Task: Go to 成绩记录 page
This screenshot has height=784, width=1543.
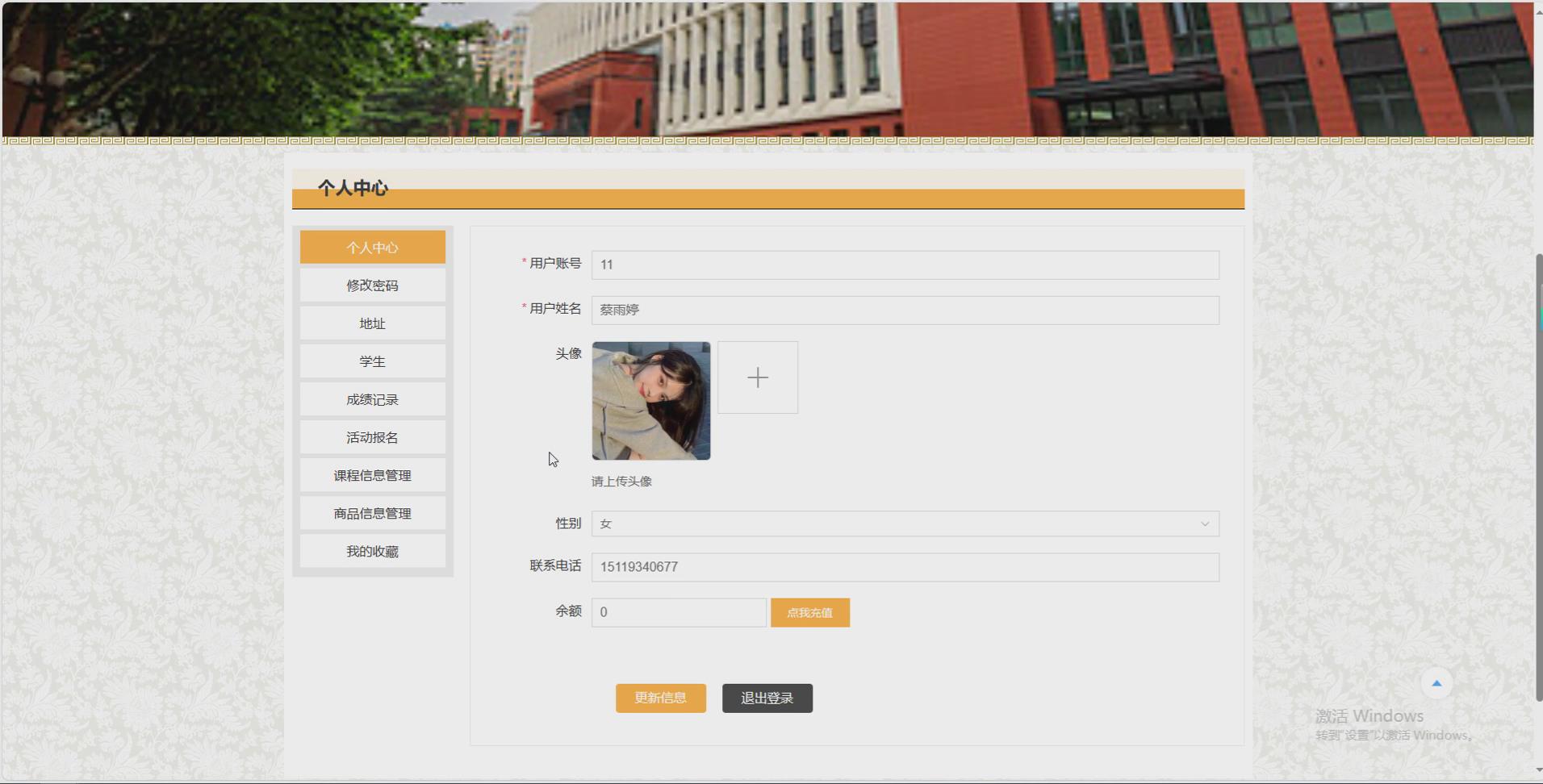Action: click(x=372, y=398)
